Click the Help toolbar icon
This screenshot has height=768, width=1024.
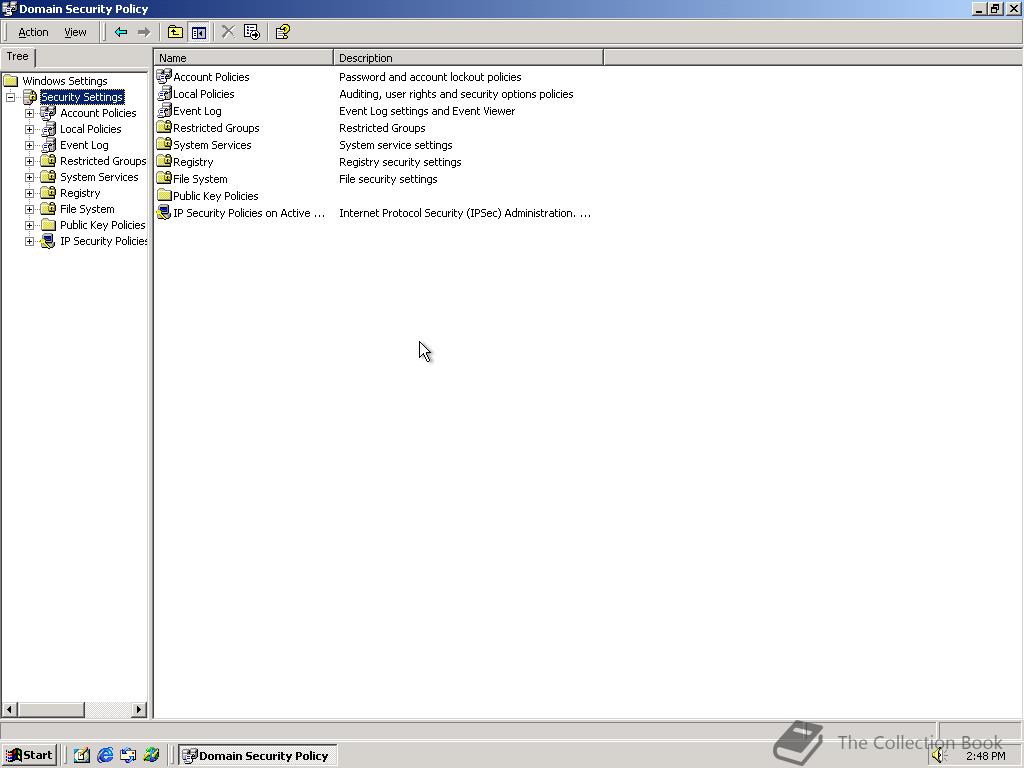coord(283,32)
